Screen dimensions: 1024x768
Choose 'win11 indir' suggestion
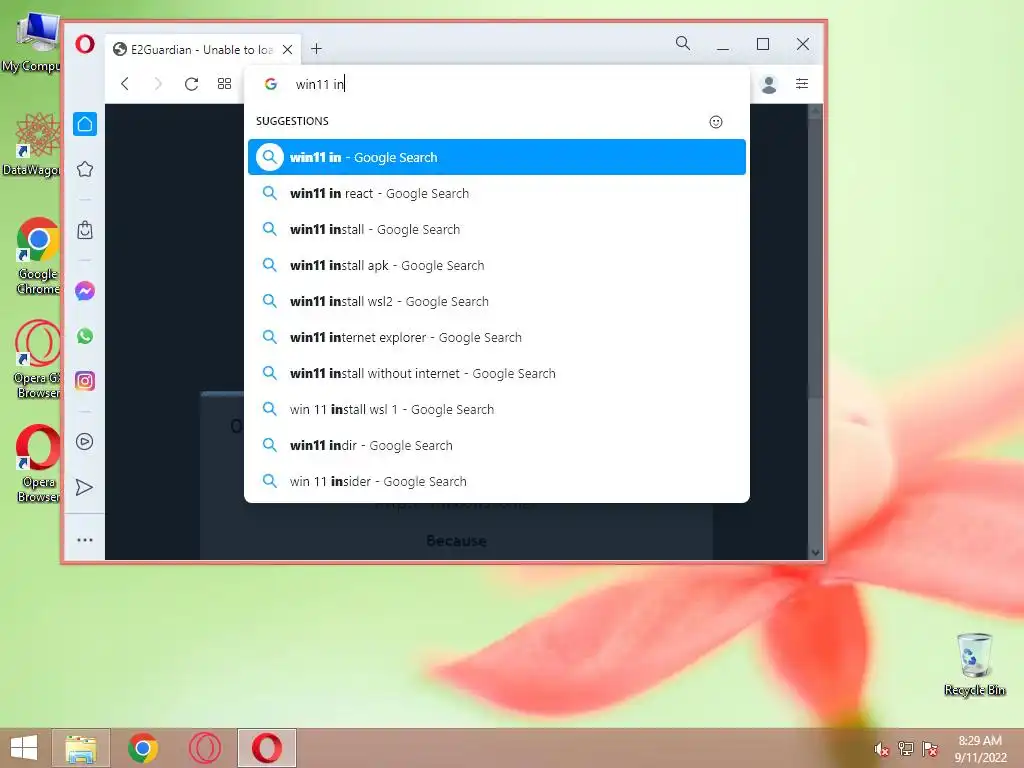[496, 445]
